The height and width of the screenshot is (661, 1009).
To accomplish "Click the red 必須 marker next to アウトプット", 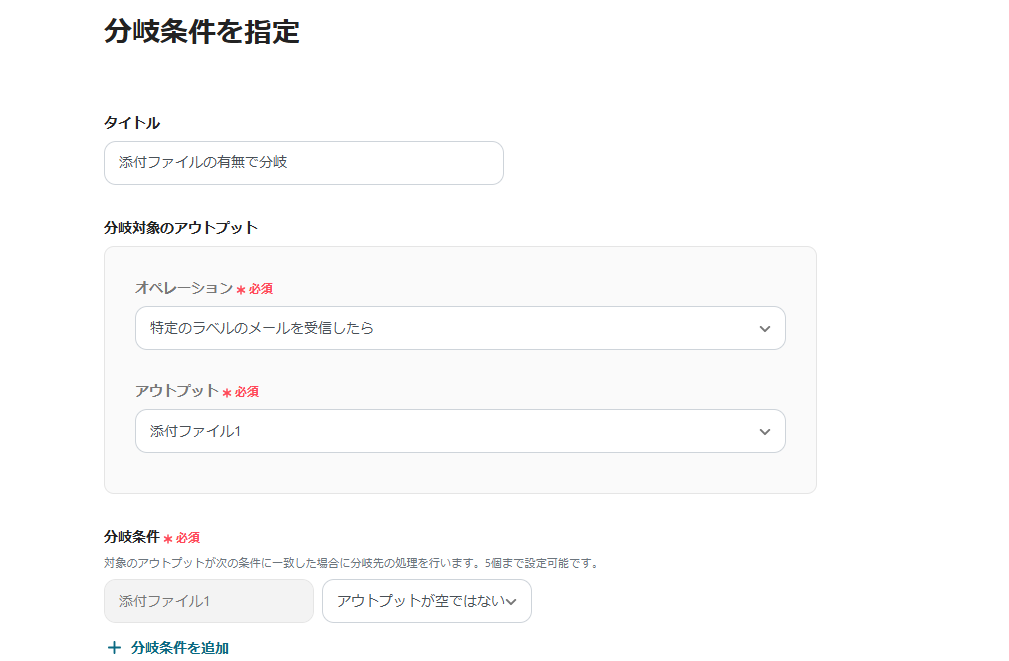I will tap(241, 392).
